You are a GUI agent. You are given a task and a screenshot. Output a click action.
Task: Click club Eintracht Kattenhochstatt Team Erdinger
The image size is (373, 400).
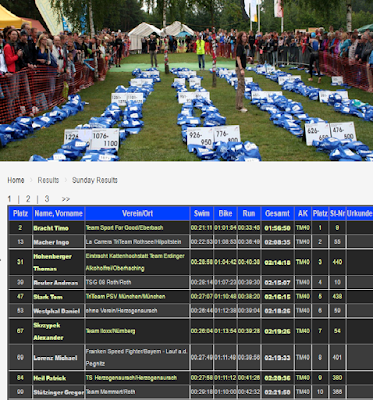(135, 262)
